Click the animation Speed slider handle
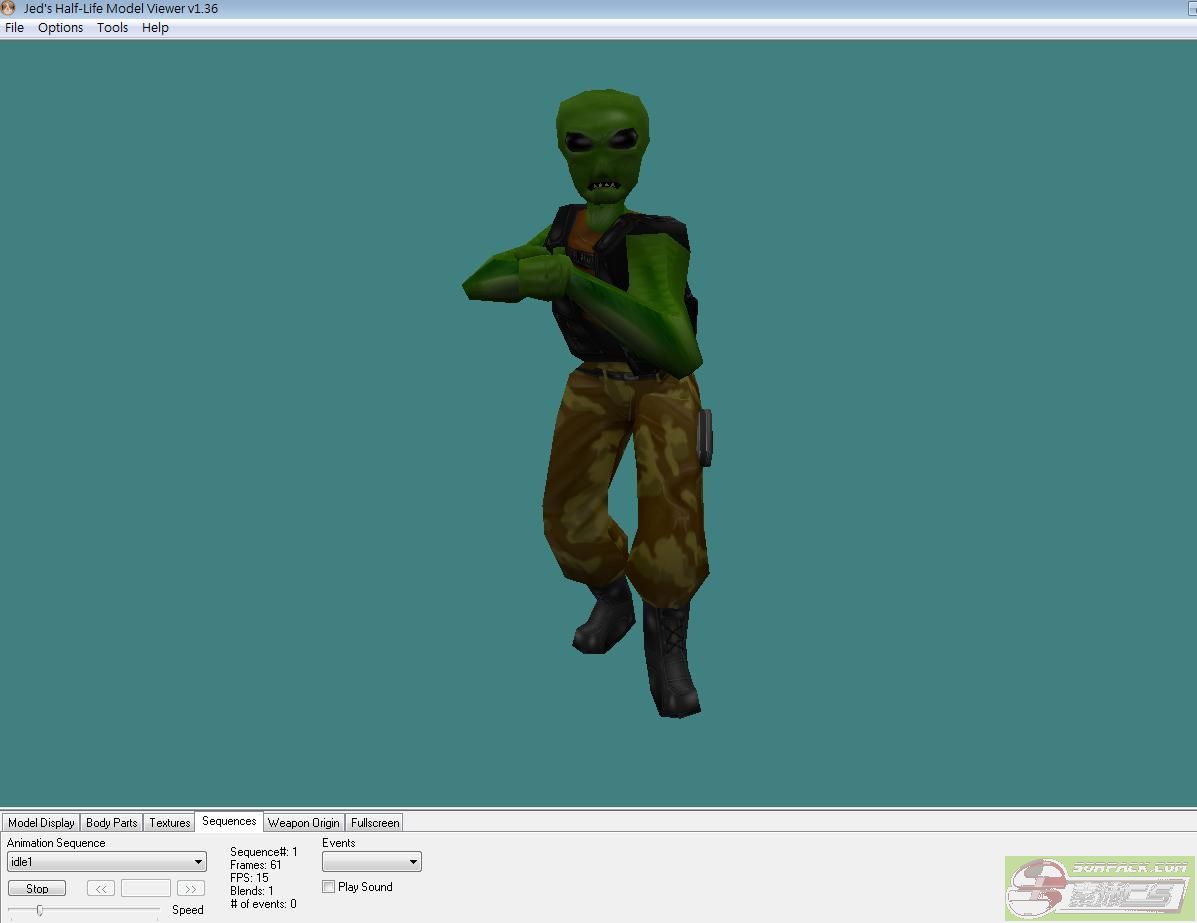Image resolution: width=1197 pixels, height=923 pixels. [x=40, y=910]
